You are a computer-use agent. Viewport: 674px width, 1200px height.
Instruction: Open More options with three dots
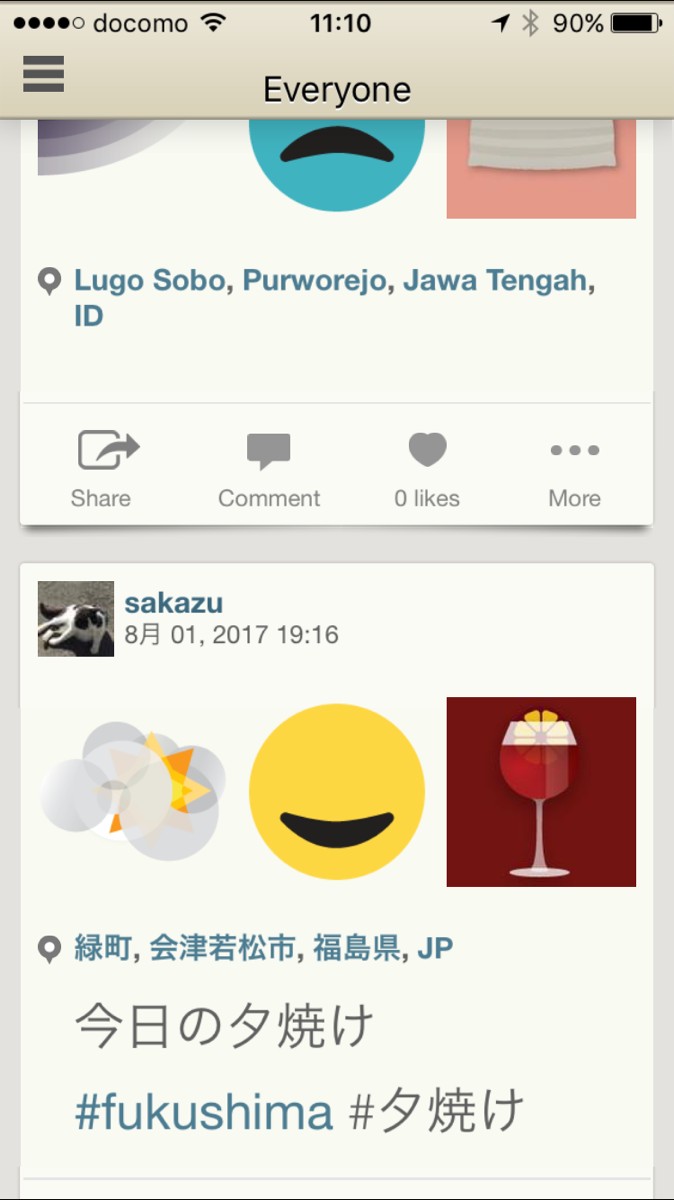pos(575,451)
